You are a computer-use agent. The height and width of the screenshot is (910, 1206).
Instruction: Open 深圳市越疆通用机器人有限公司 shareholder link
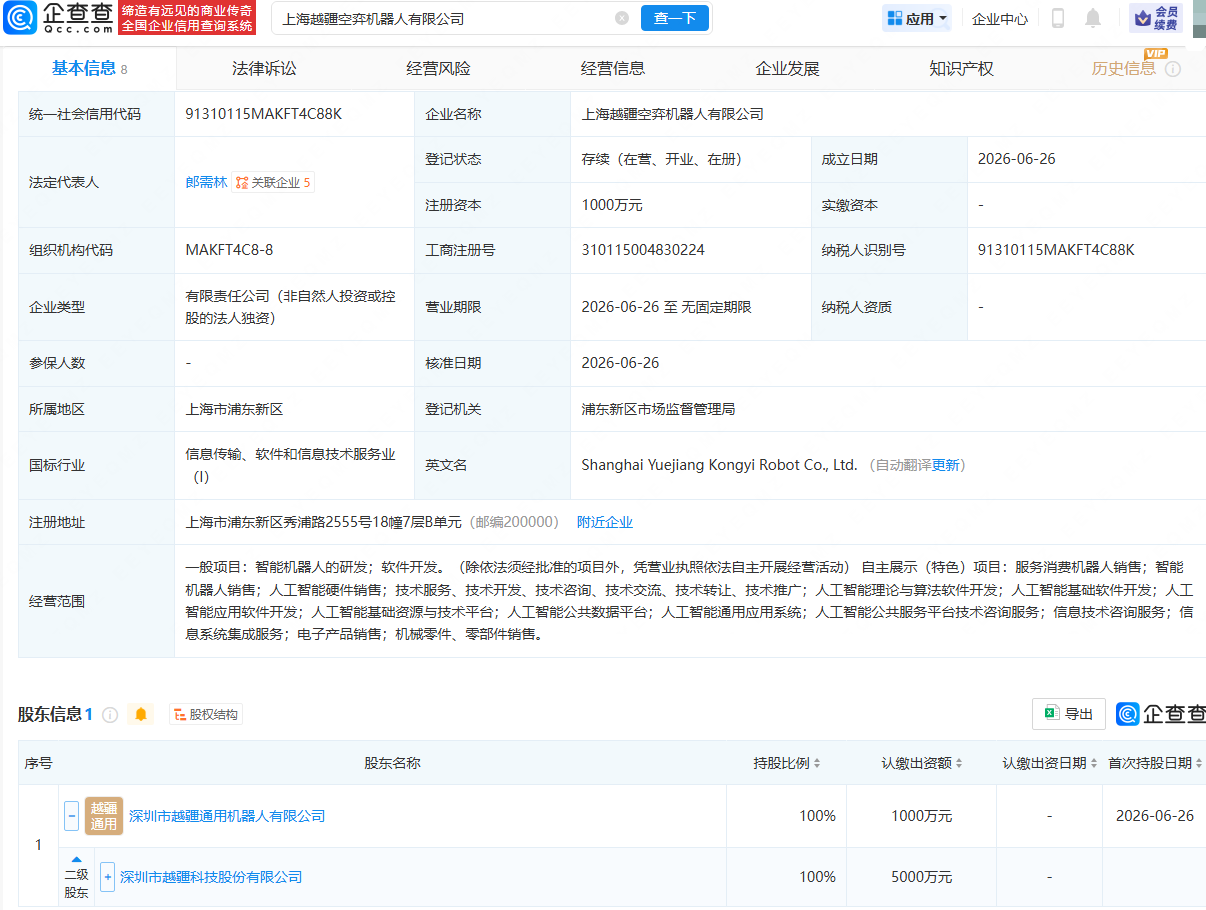click(227, 816)
